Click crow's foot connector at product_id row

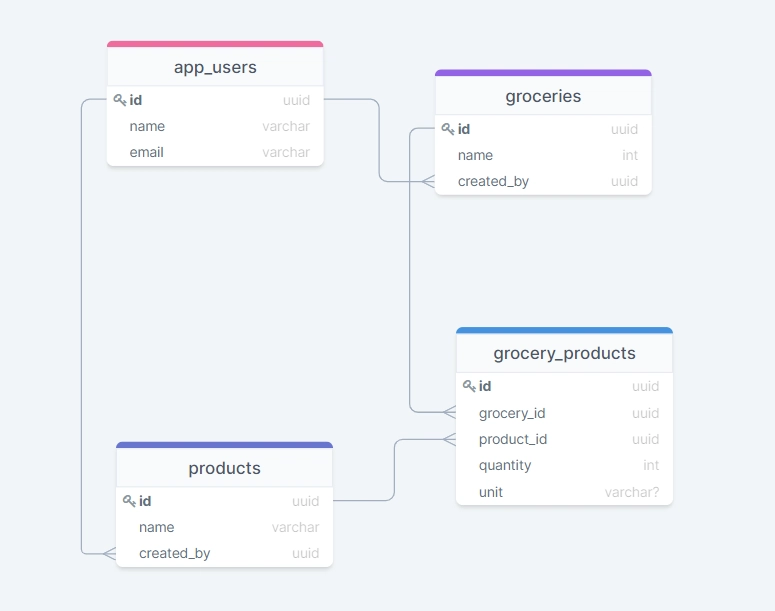[449, 439]
